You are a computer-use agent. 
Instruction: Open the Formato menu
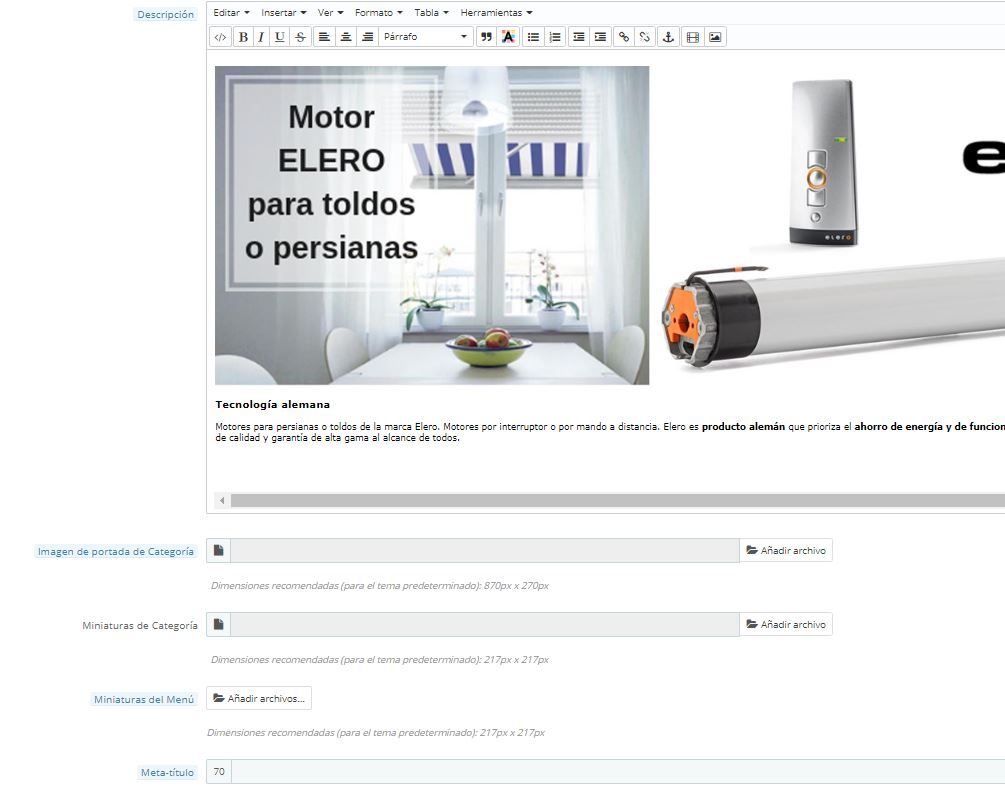(379, 13)
